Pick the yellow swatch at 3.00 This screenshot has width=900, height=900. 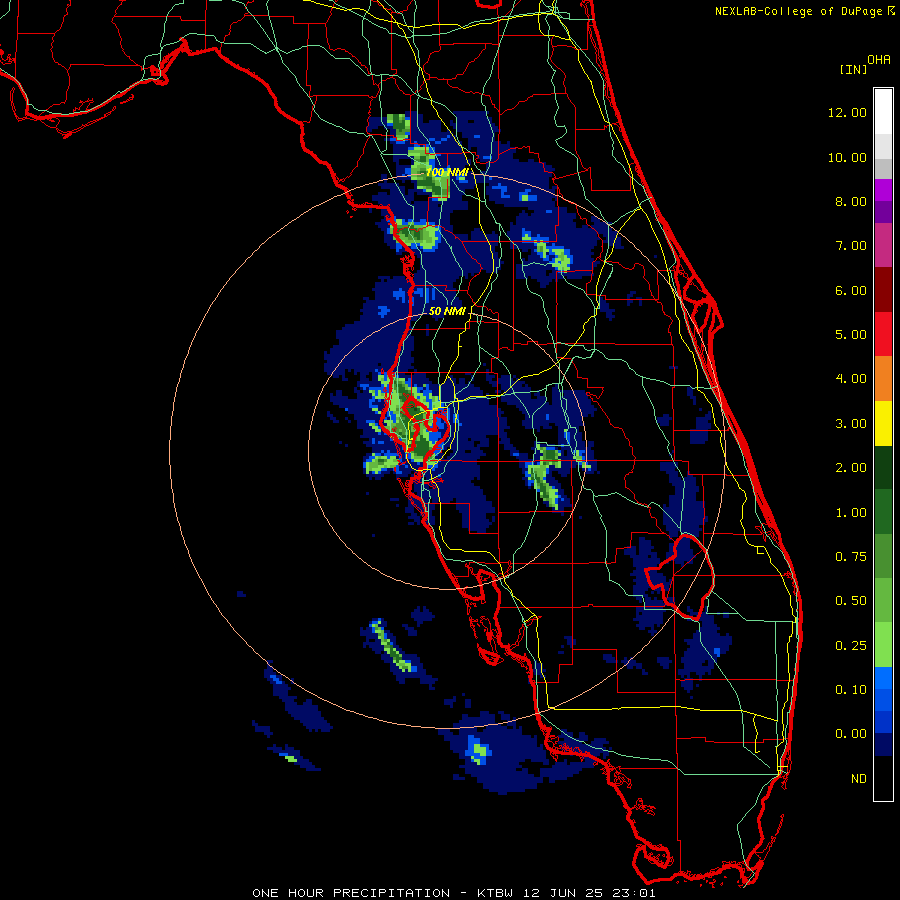click(x=883, y=423)
